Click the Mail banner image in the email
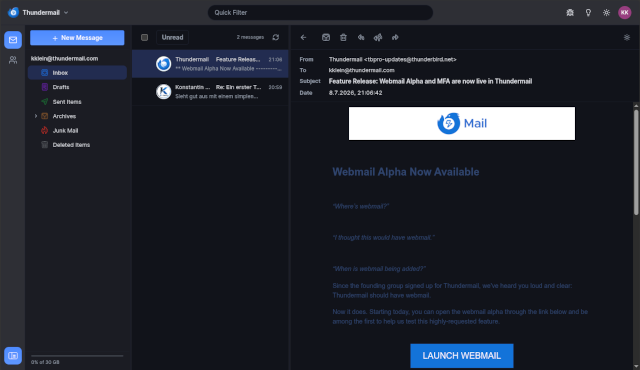This screenshot has height=370, width=640. [x=462, y=124]
